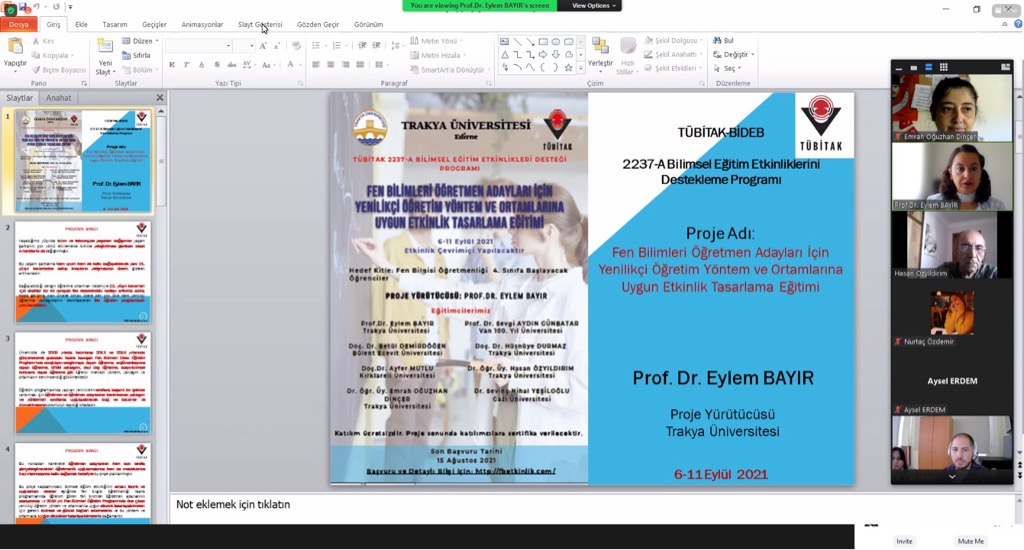This screenshot has width=1024, height=550.
Task: Select the align text left icon
Action: [316, 65]
